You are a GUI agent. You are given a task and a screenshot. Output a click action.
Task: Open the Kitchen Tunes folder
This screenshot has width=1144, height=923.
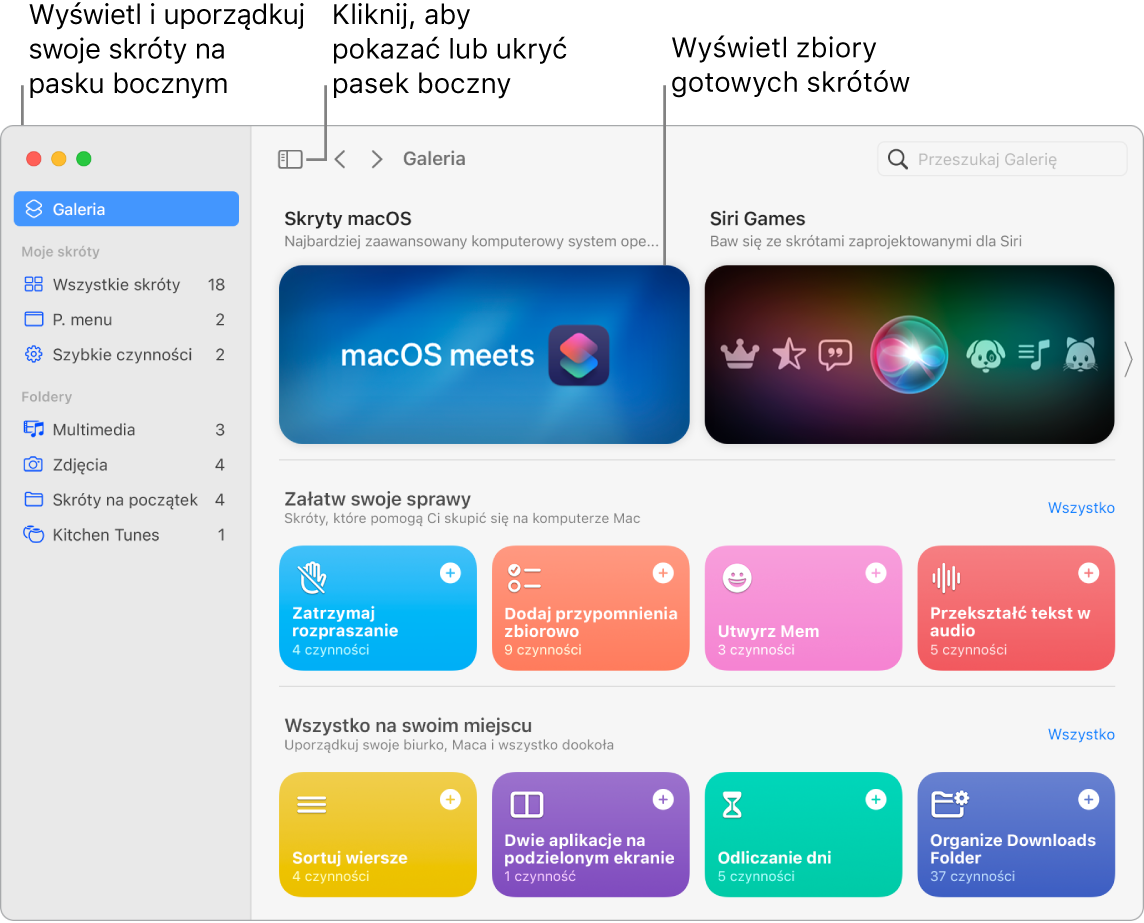(x=126, y=535)
